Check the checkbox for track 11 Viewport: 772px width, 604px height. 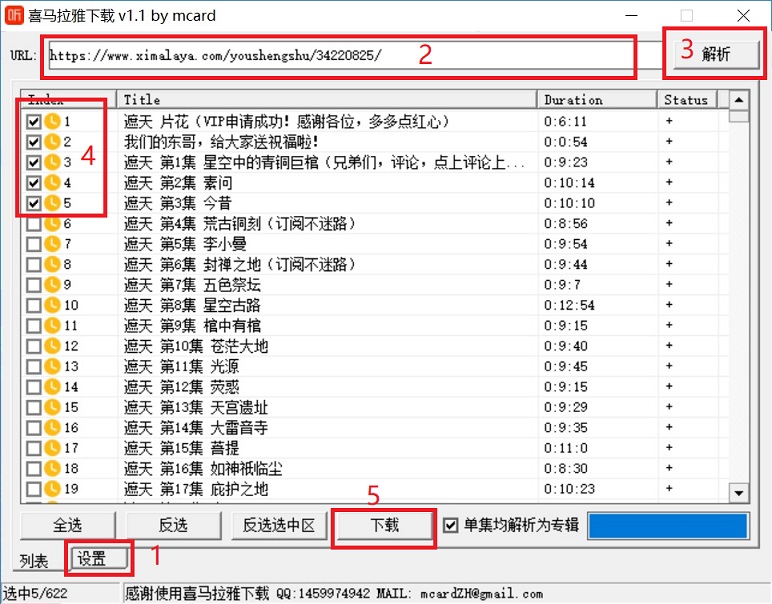point(33,326)
